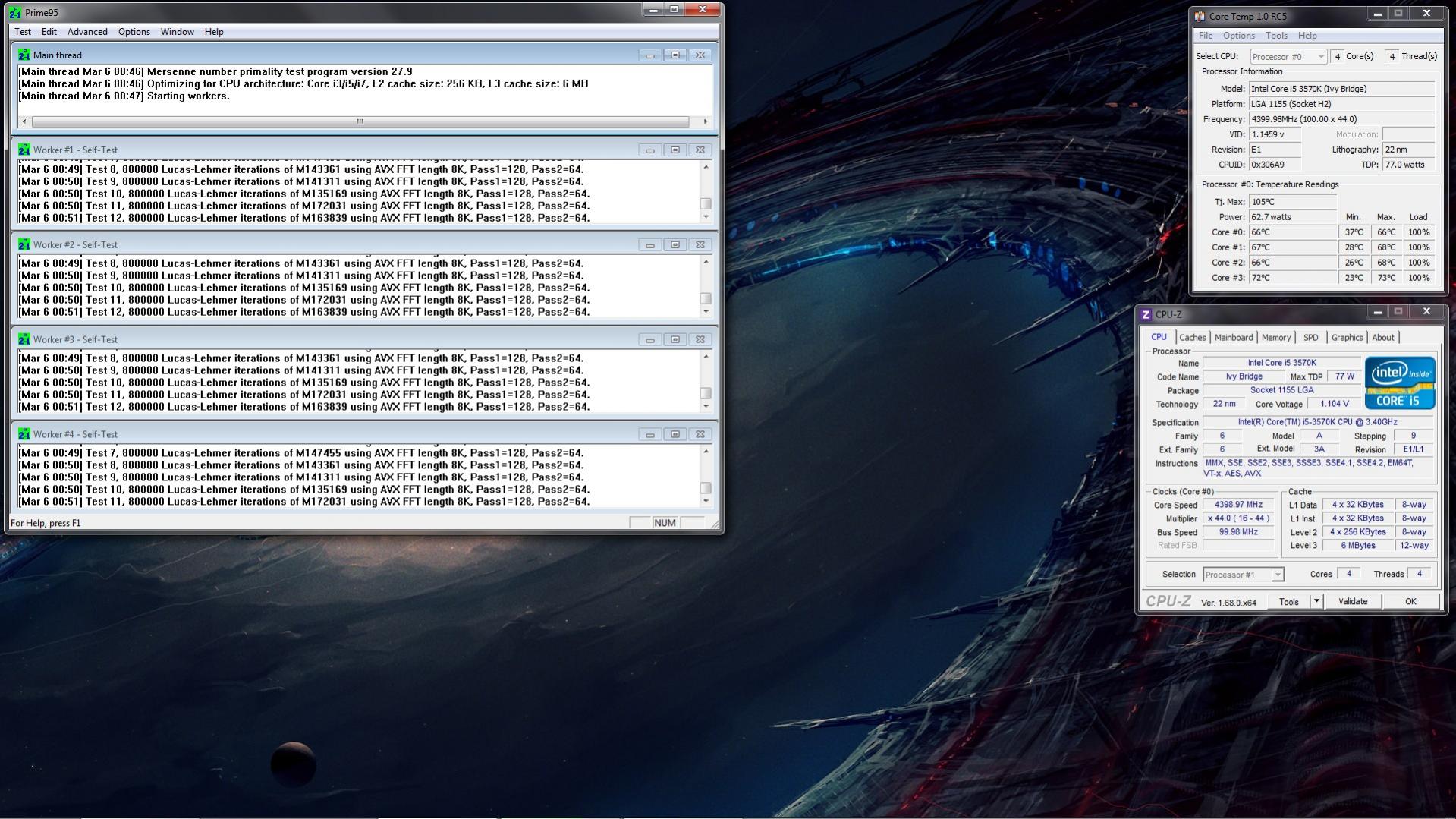Viewport: 1456px width, 819px height.
Task: Open the Edit menu in Prime95
Action: [49, 32]
